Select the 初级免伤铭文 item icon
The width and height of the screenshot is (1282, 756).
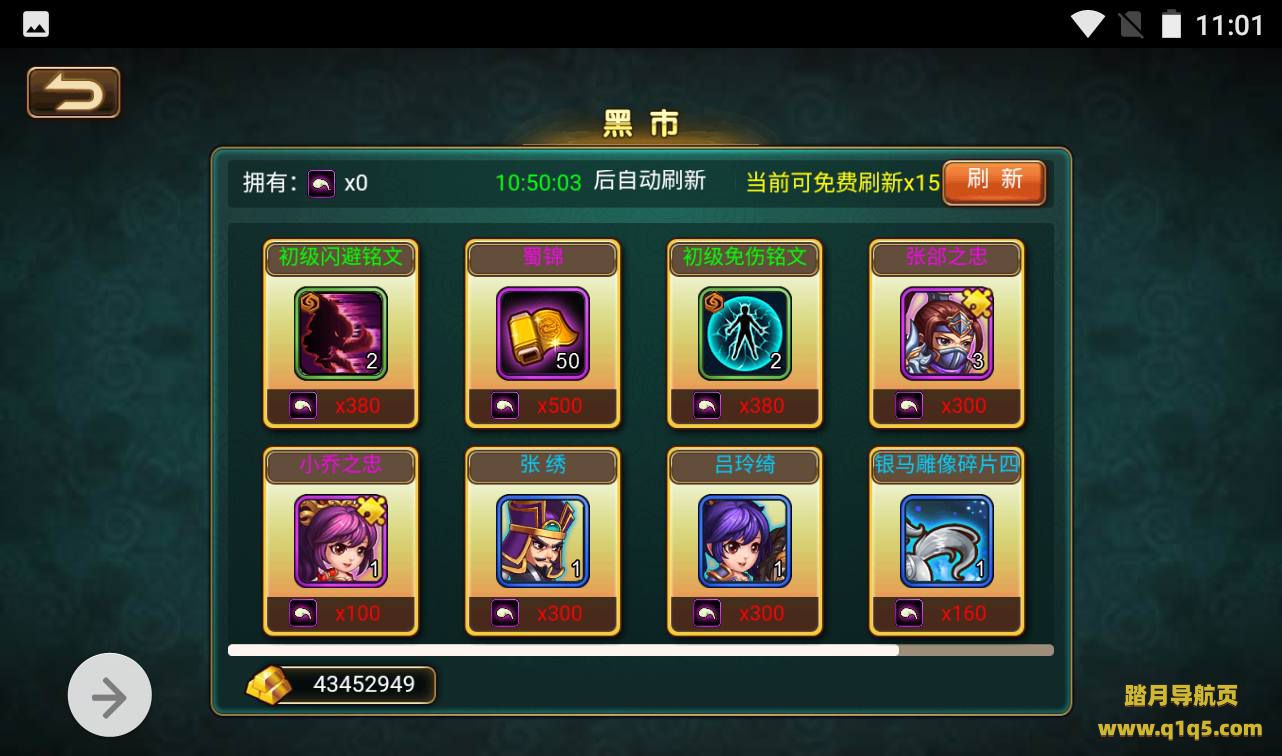pos(744,333)
